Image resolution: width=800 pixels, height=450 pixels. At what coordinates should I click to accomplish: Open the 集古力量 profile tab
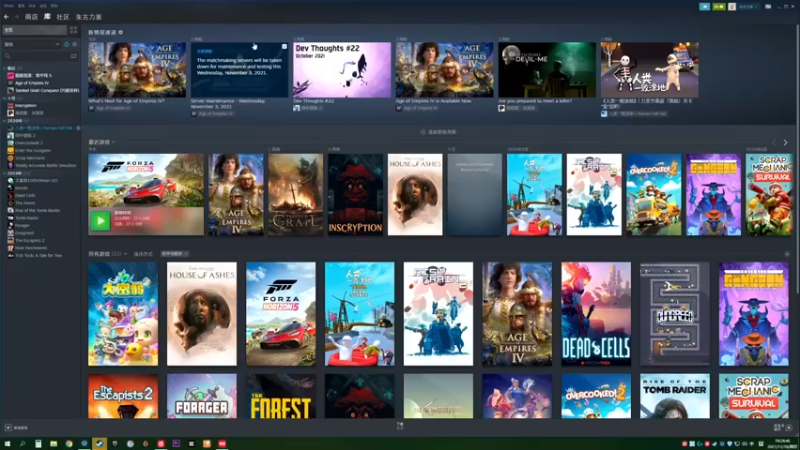tap(89, 17)
